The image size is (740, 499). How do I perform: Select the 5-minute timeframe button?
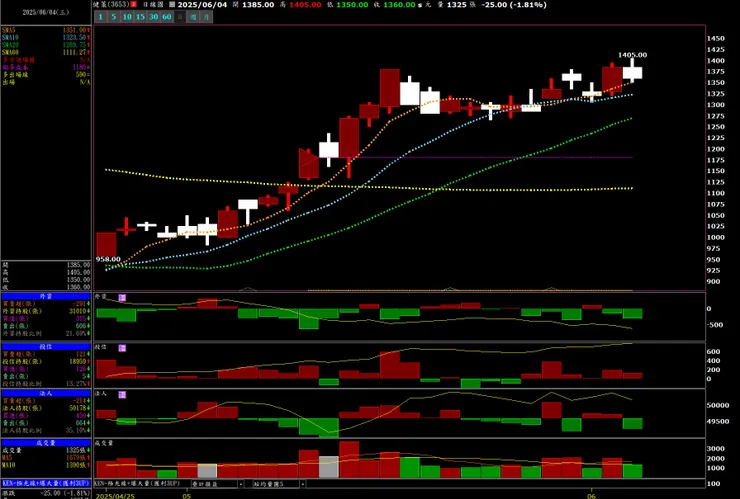pyautogui.click(x=114, y=17)
